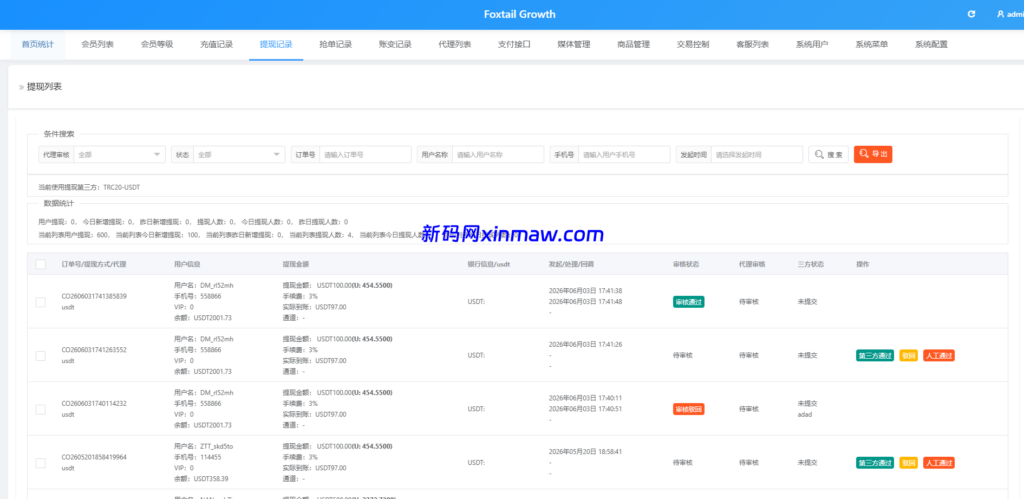
Task: Click the username ZTT_skd5to
Action: click(x=214, y=446)
